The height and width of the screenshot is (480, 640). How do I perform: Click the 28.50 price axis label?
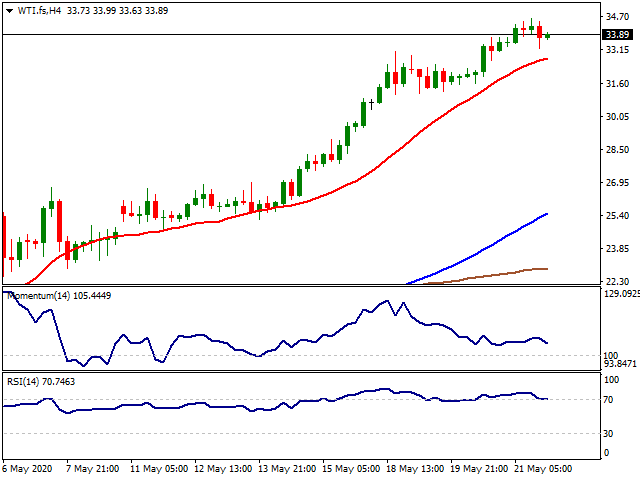pyautogui.click(x=617, y=150)
